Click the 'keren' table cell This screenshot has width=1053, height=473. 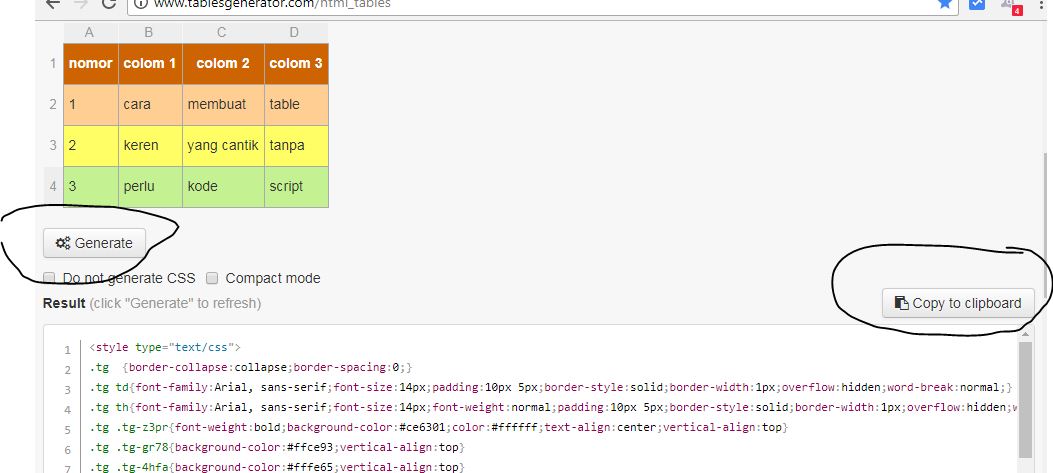pyautogui.click(x=150, y=146)
